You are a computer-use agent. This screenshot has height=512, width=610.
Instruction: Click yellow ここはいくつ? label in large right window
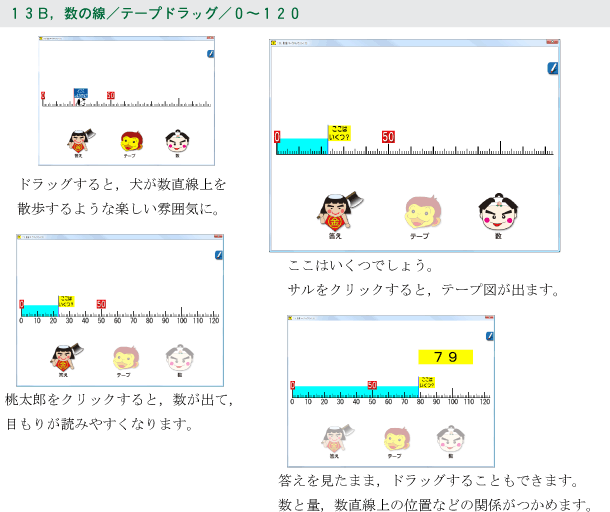pos(340,133)
